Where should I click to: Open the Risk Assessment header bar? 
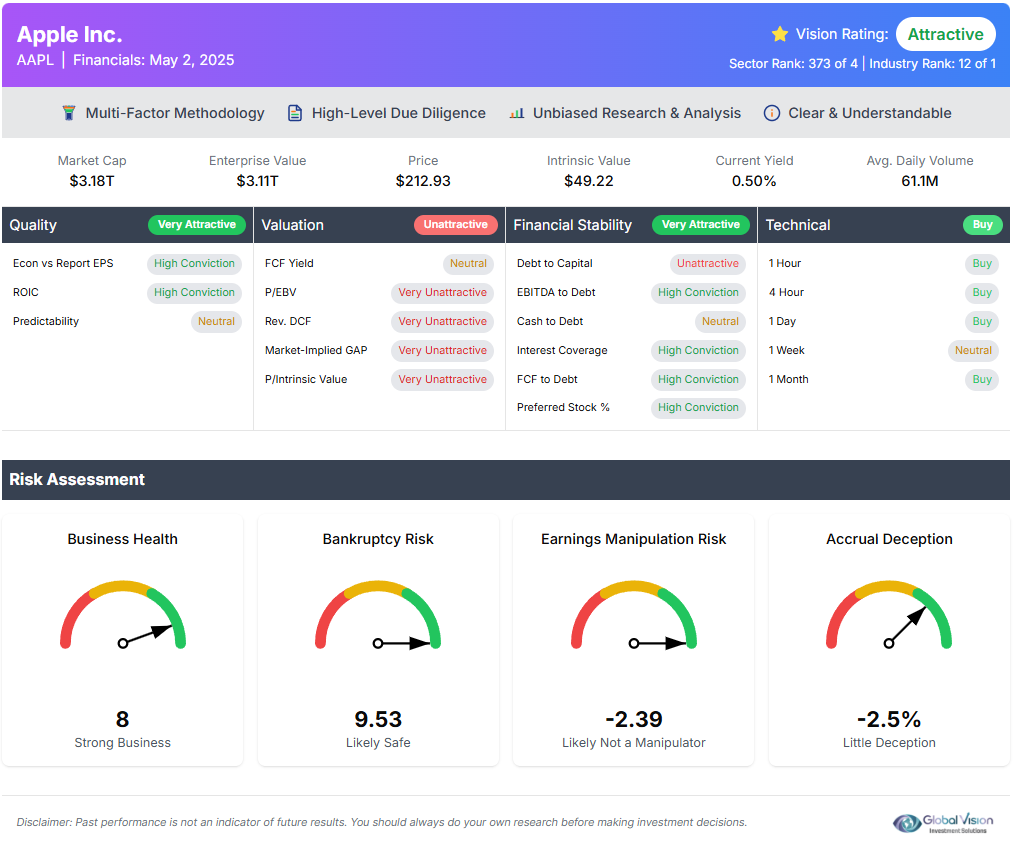click(506, 480)
